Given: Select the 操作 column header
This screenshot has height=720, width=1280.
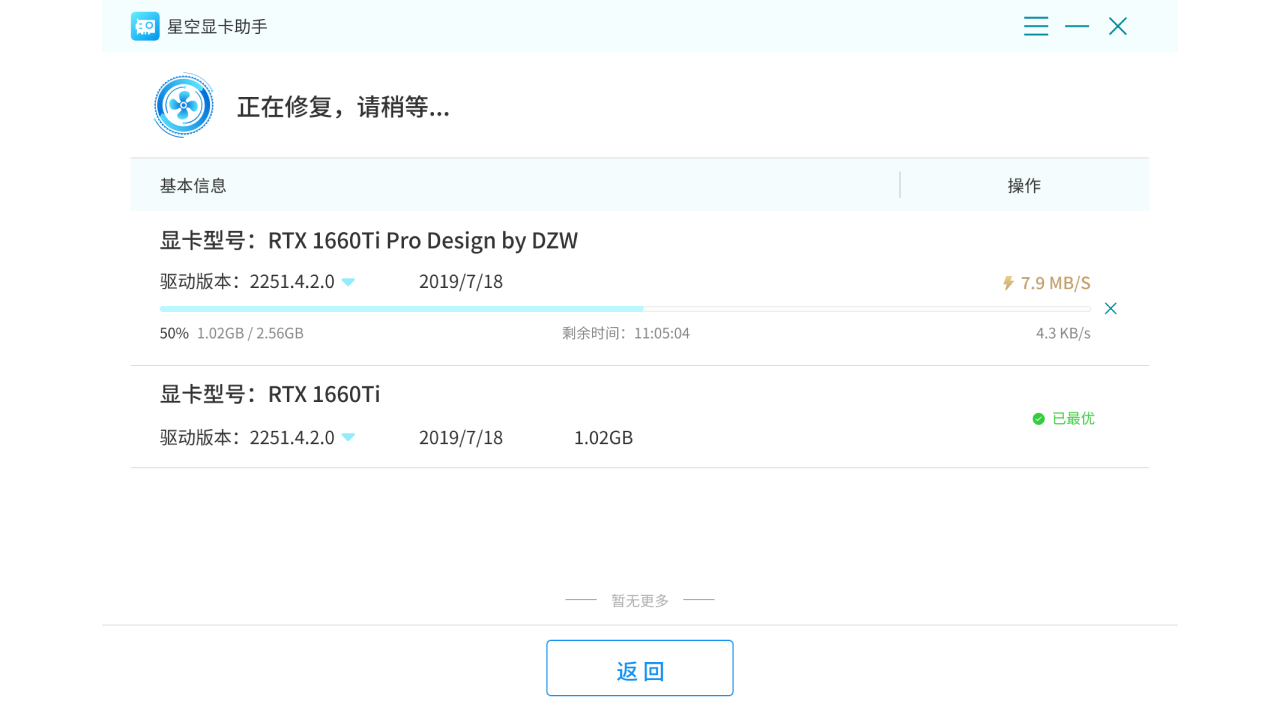Looking at the screenshot, I should coord(1024,185).
